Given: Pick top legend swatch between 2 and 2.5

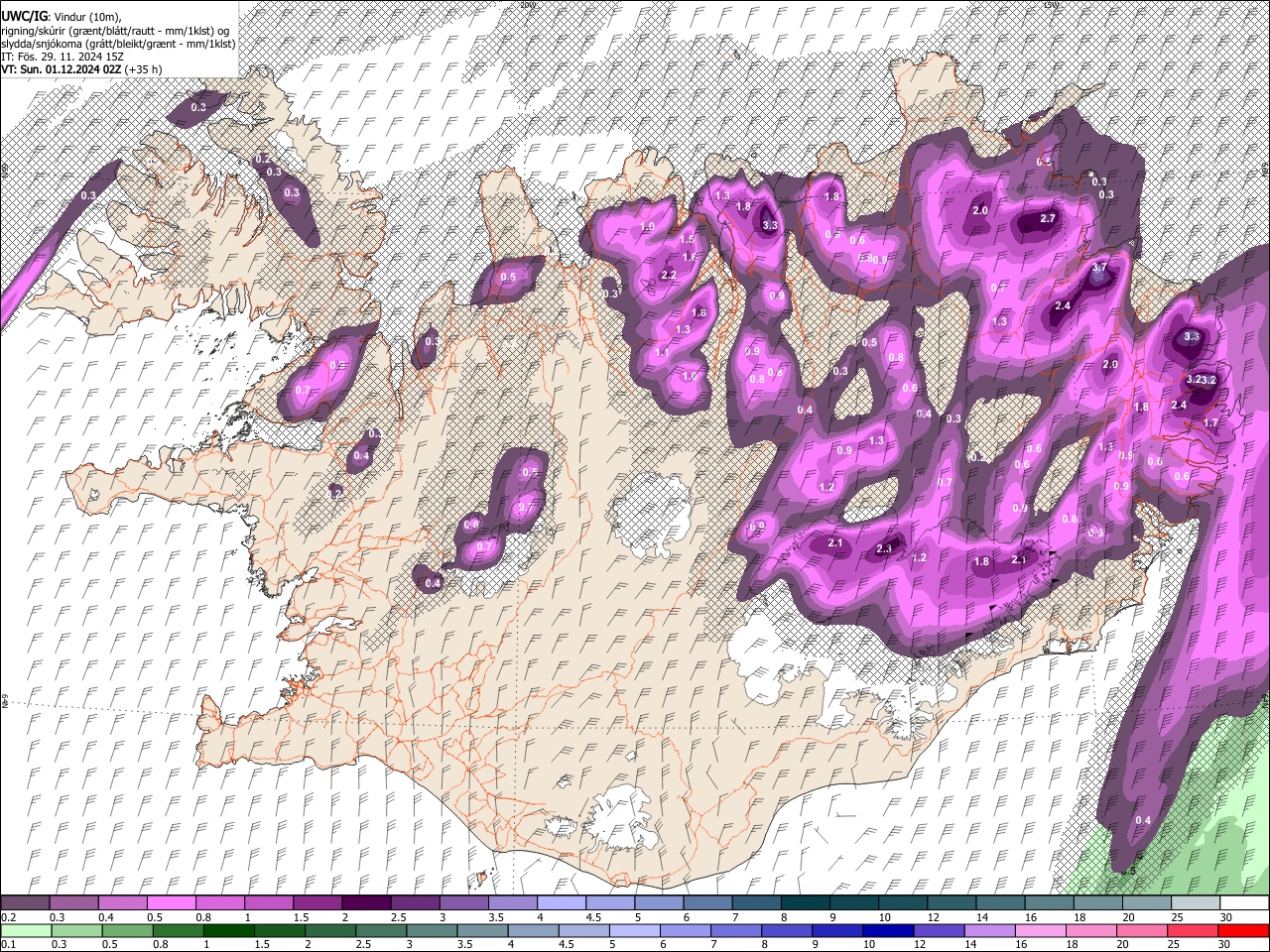Looking at the screenshot, I should tap(366, 903).
